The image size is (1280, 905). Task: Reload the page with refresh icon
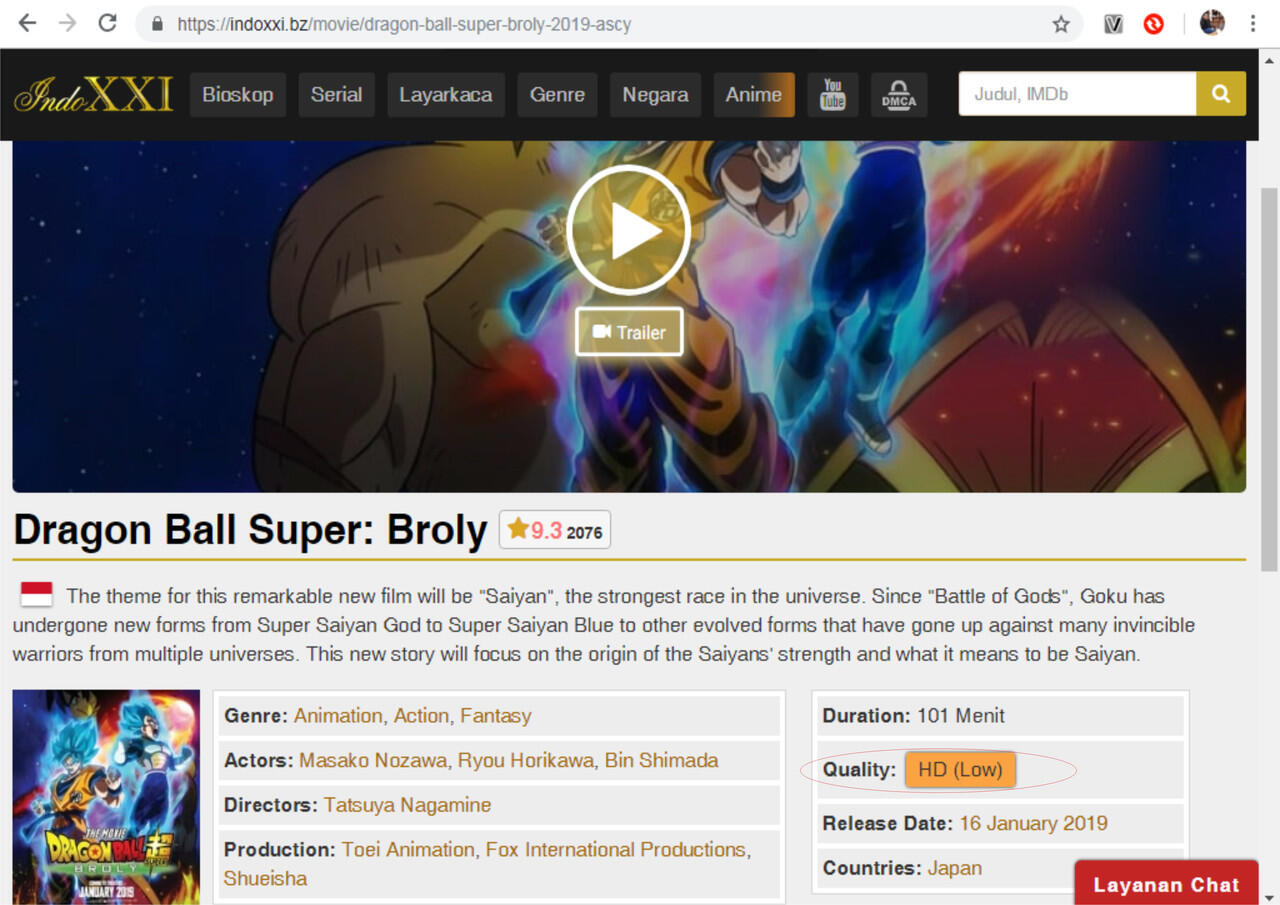108,23
